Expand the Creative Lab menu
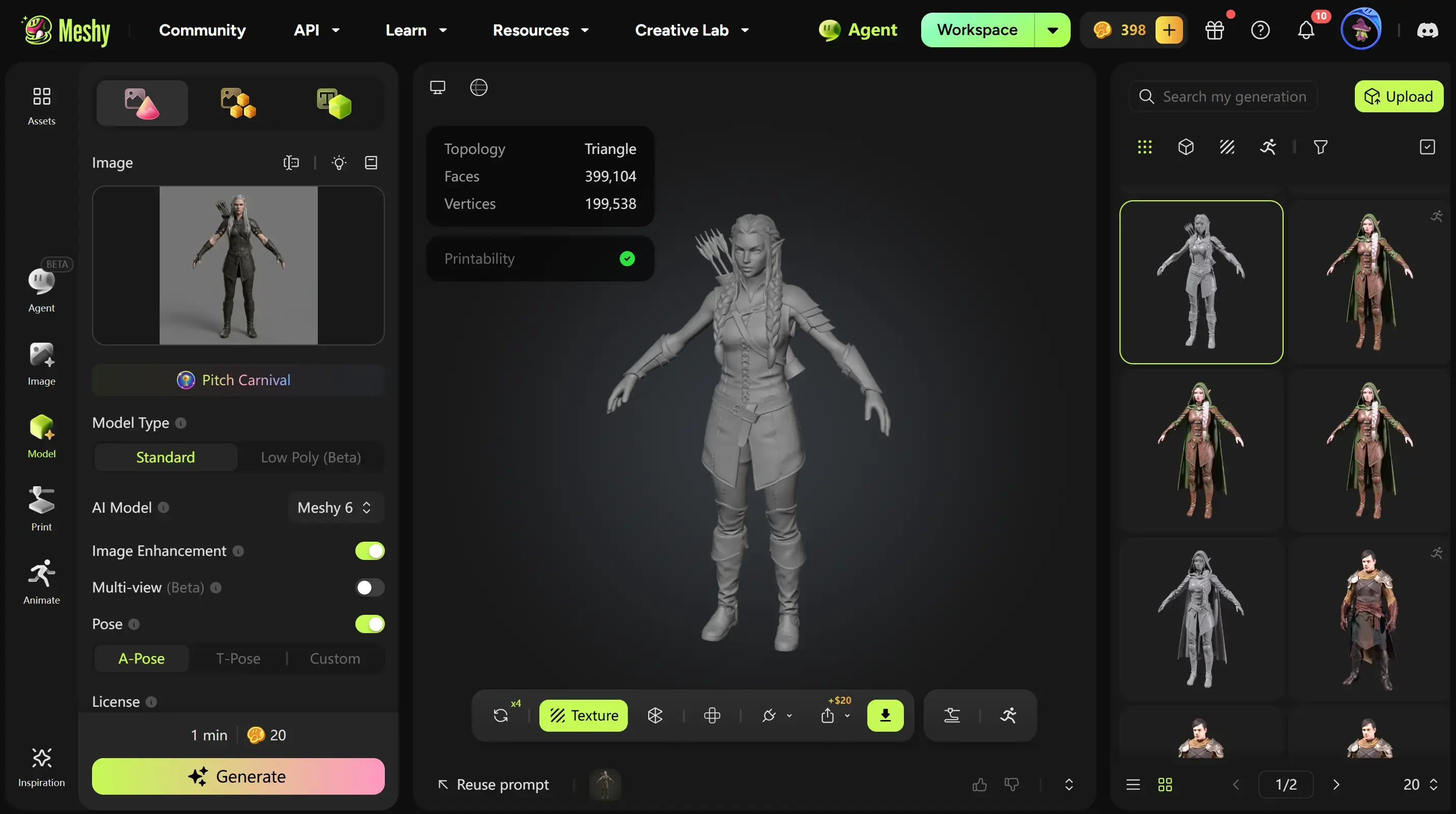This screenshot has width=1456, height=814. (x=692, y=30)
